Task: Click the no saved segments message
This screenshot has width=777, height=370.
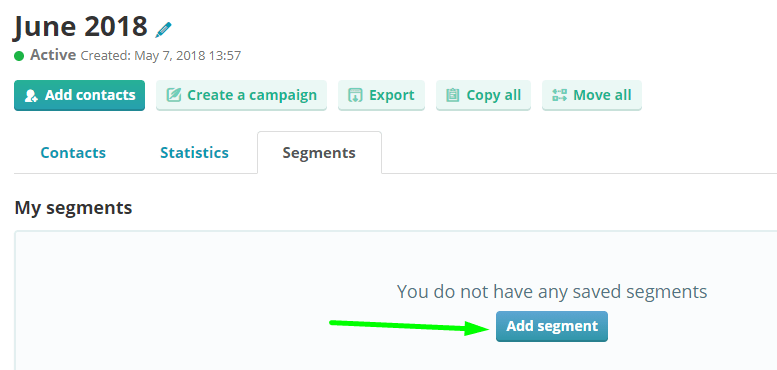Action: click(x=552, y=292)
